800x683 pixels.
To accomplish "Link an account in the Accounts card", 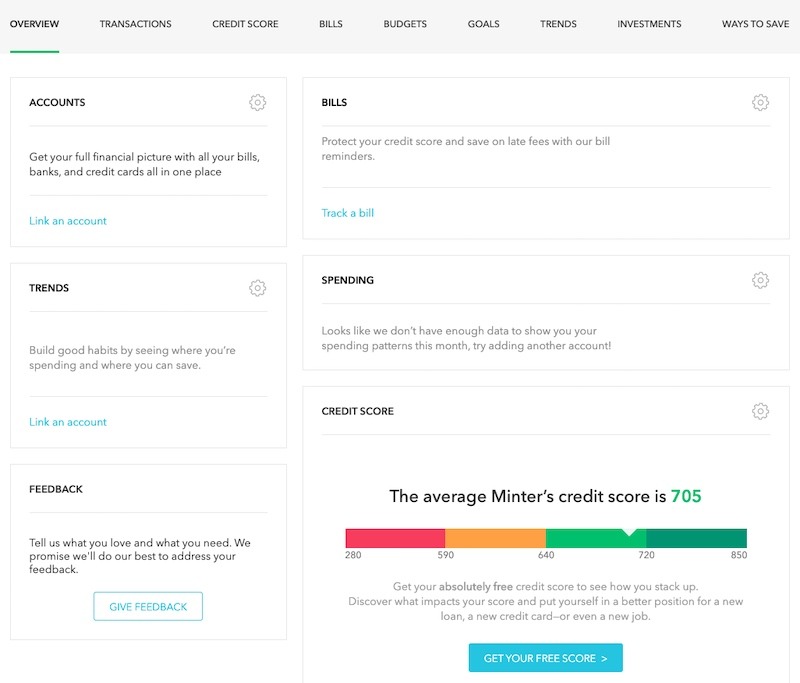I will point(66,220).
